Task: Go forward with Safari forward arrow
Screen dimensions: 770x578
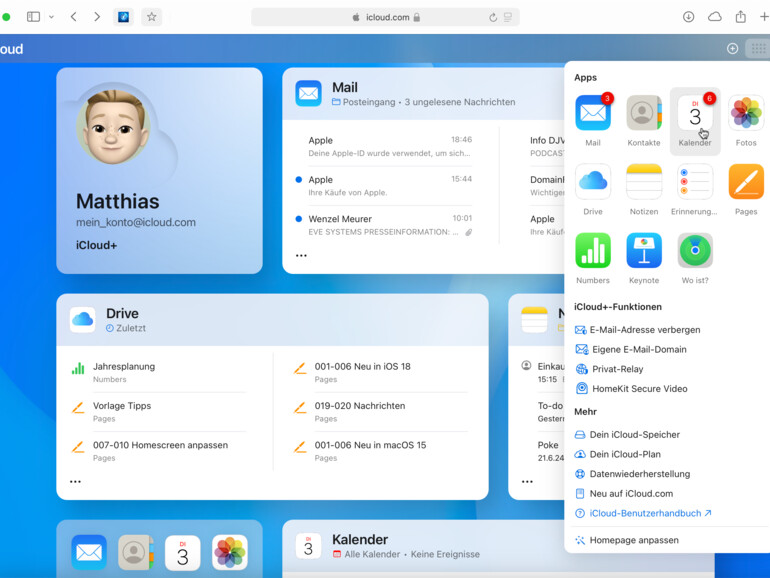Action: pos(97,17)
